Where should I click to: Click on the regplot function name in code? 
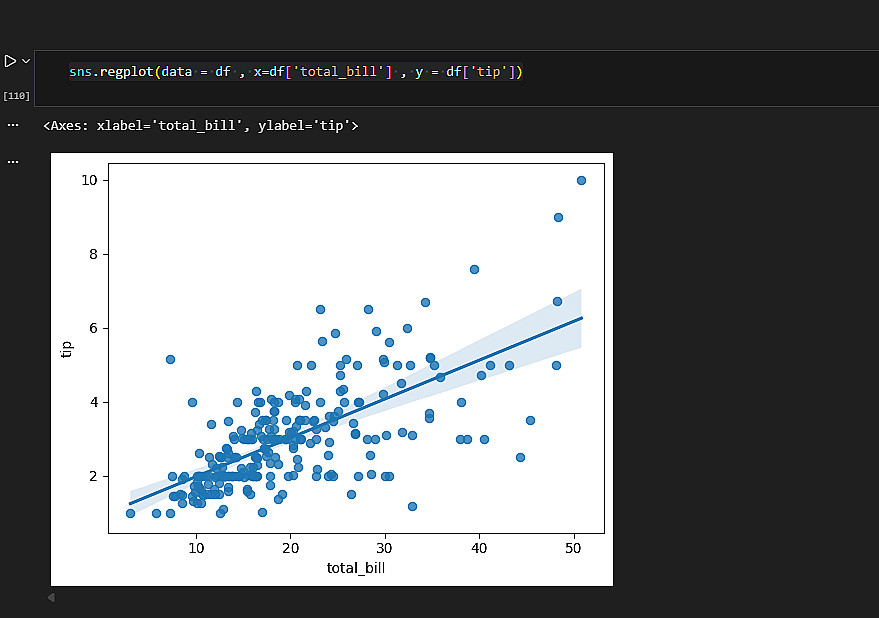(x=126, y=72)
